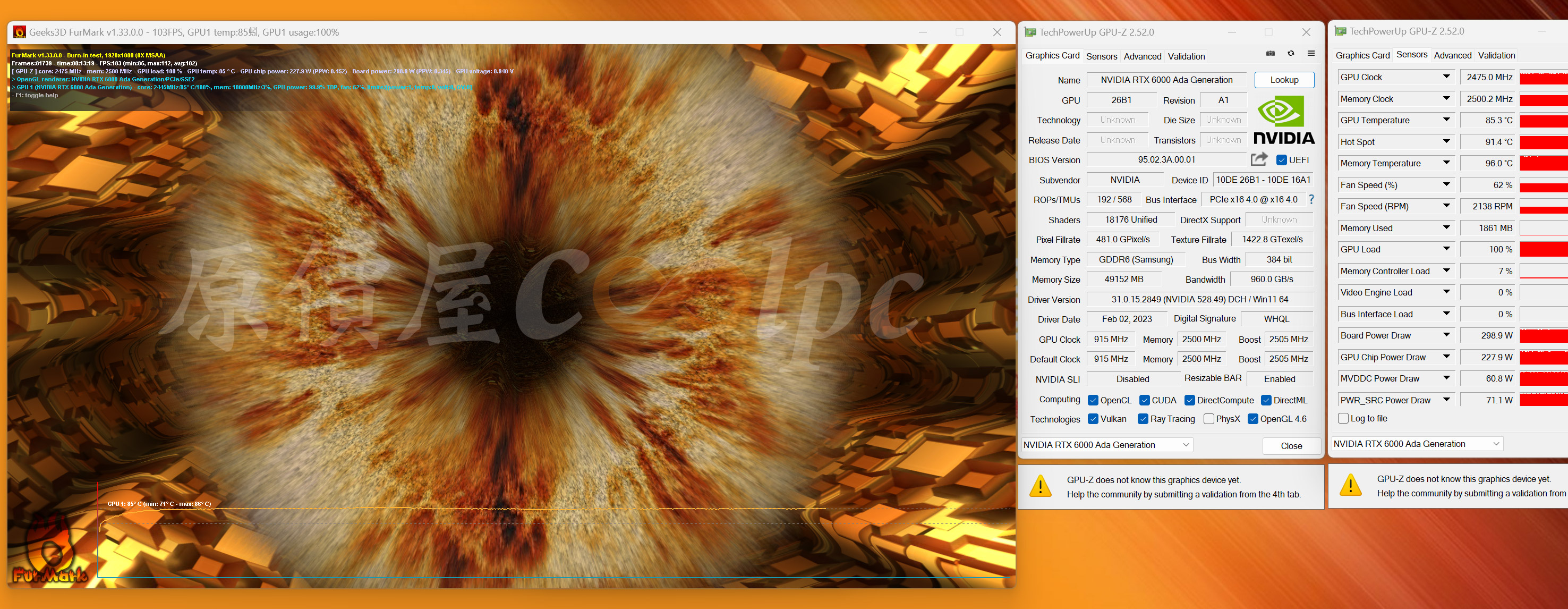Toggle the UEFI checkbox

1281,160
